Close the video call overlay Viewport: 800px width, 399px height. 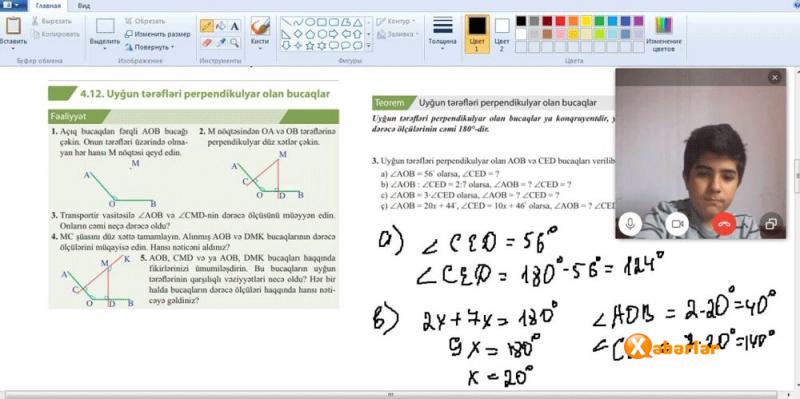[x=775, y=78]
